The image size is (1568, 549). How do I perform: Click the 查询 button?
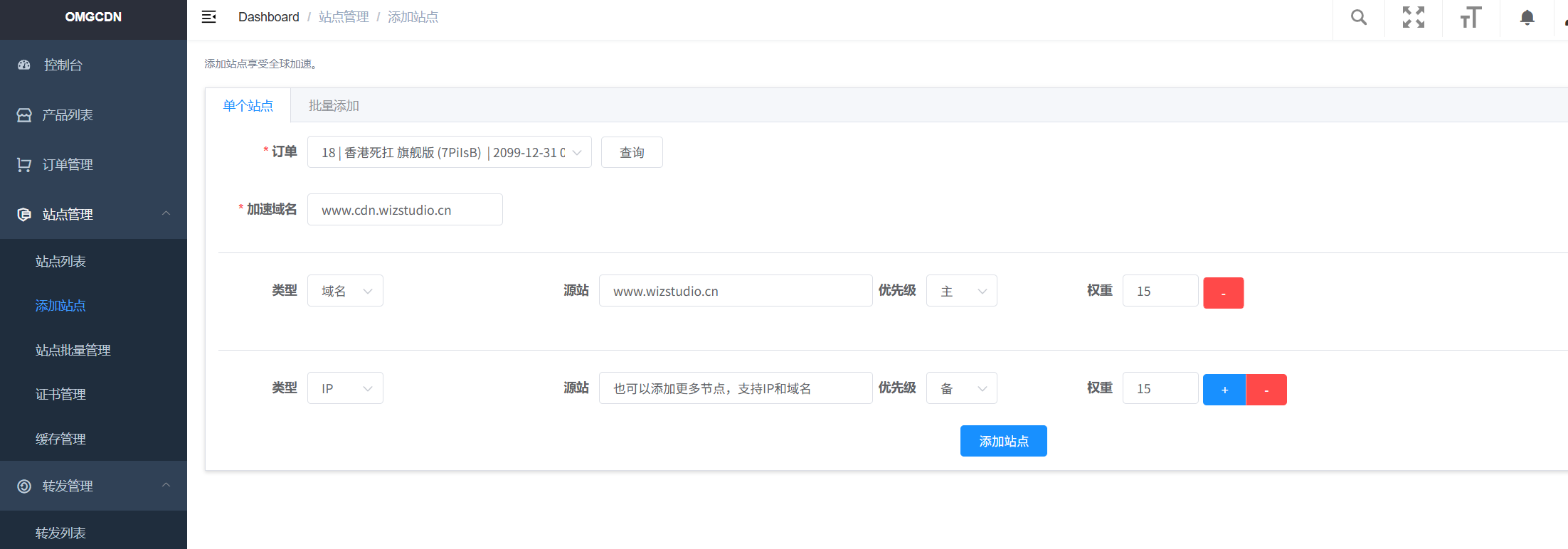632,152
